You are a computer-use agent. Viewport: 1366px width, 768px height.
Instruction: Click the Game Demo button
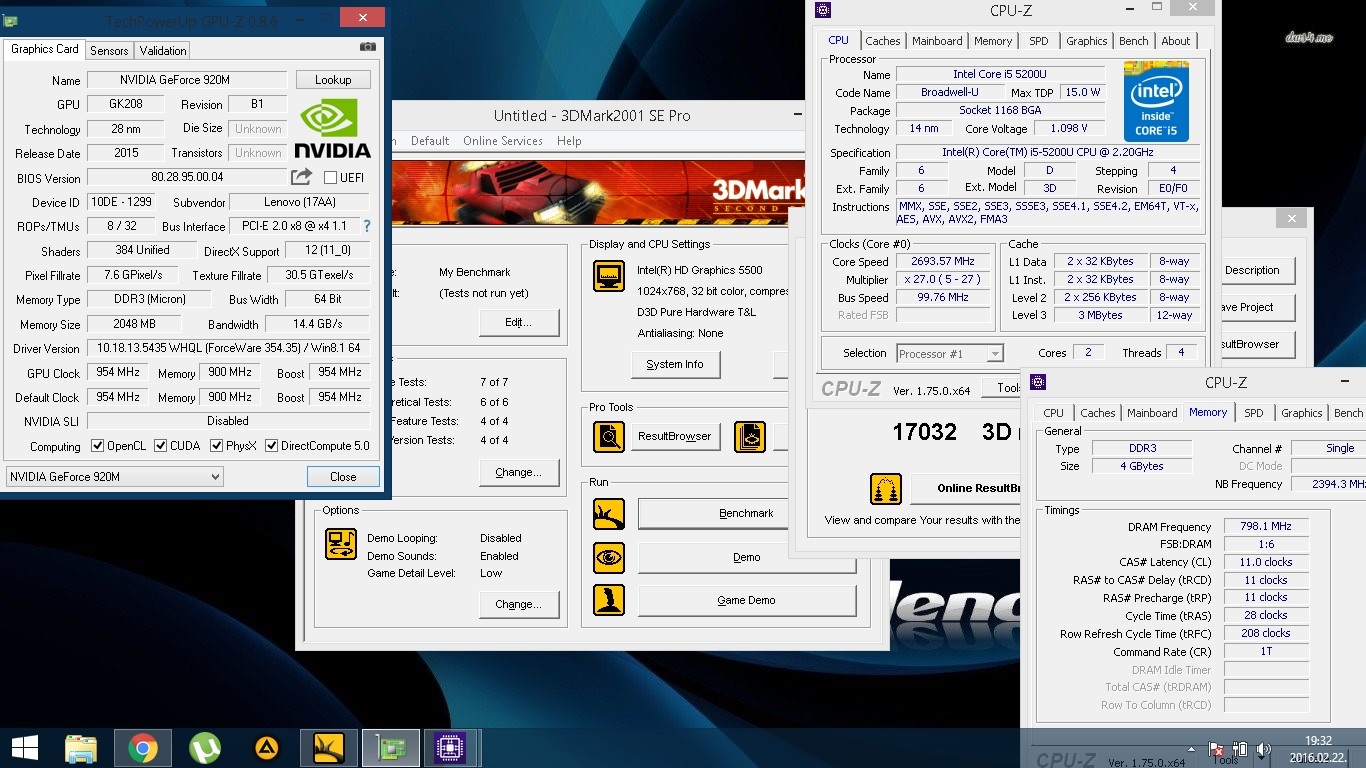tap(747, 600)
